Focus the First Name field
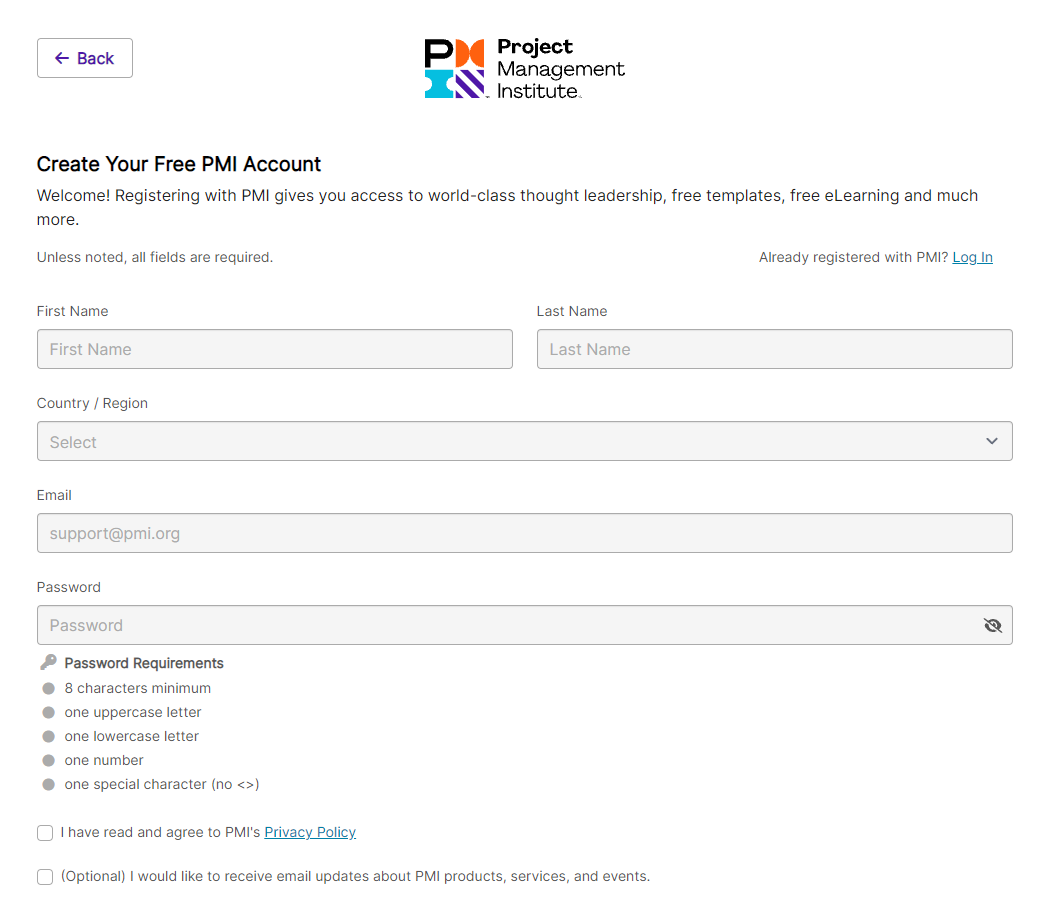Screen dimensions: 1047x899 tap(274, 349)
